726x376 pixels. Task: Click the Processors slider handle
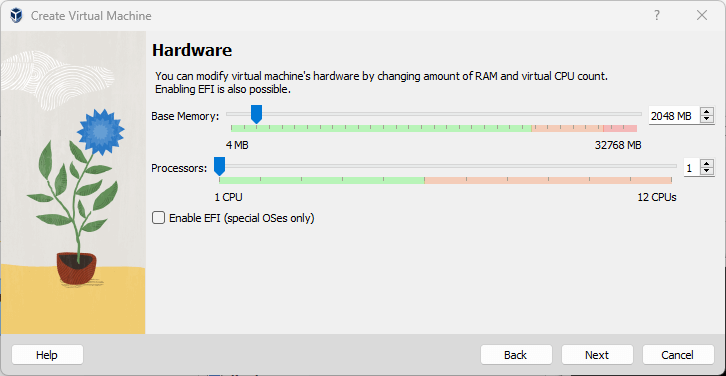pyautogui.click(x=219, y=166)
